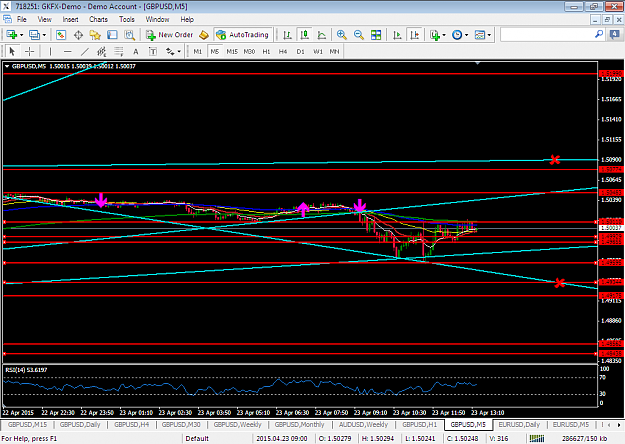The height and width of the screenshot is (444, 625).
Task: Click the connection status 286627/150 kb
Action: coord(584,438)
